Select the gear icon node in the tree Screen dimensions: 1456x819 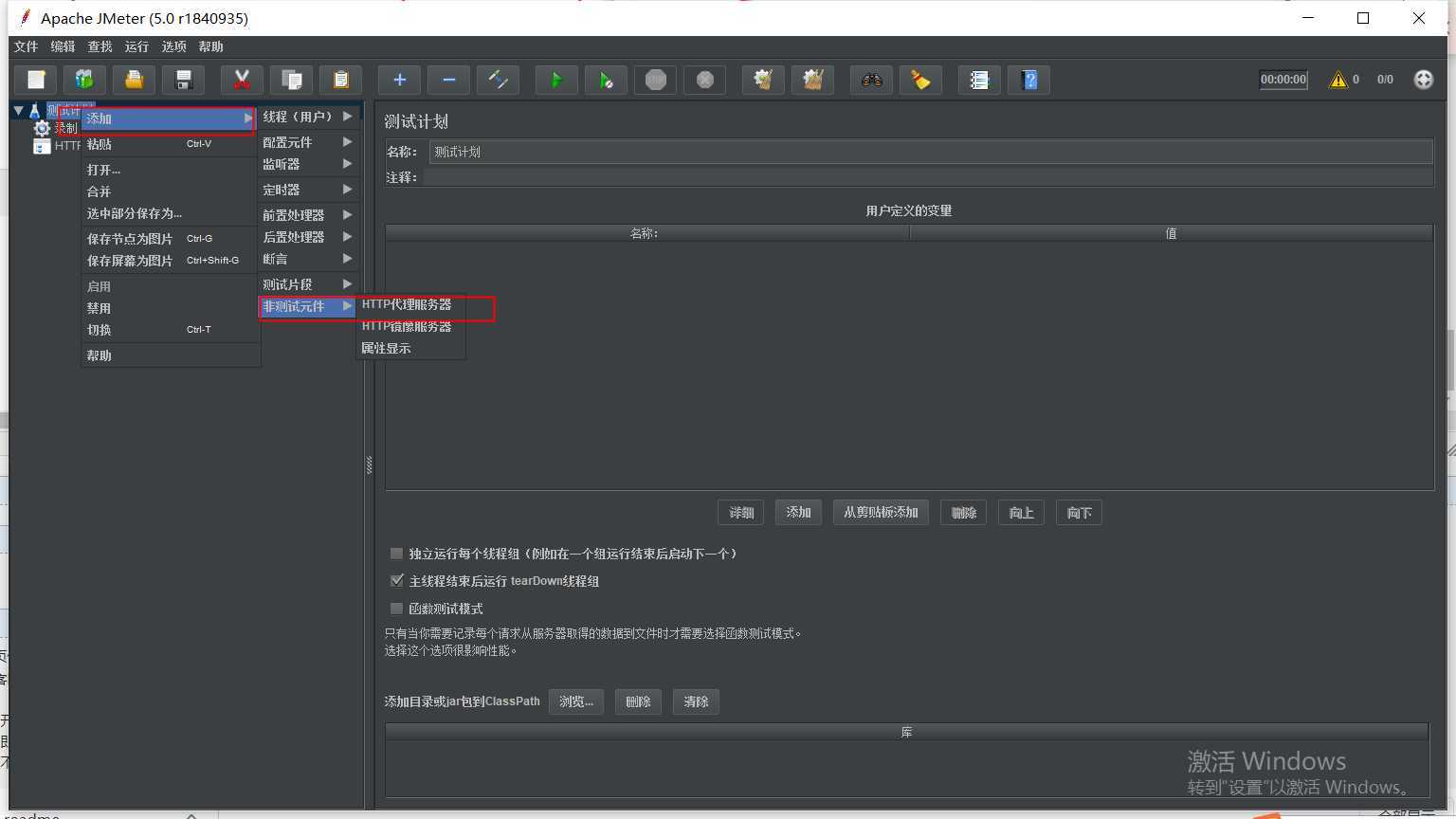click(42, 128)
